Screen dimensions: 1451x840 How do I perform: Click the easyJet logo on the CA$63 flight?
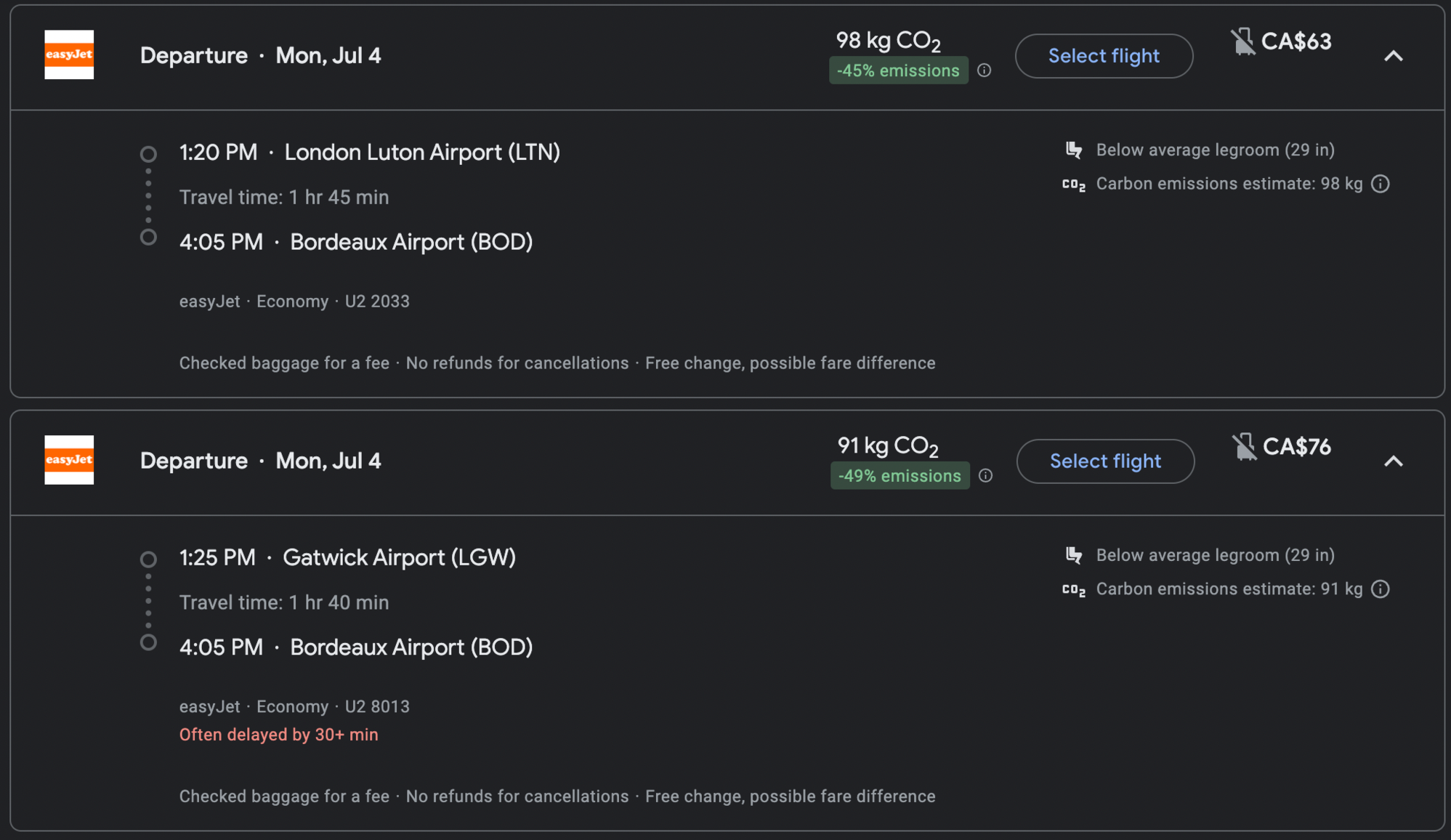(x=69, y=54)
